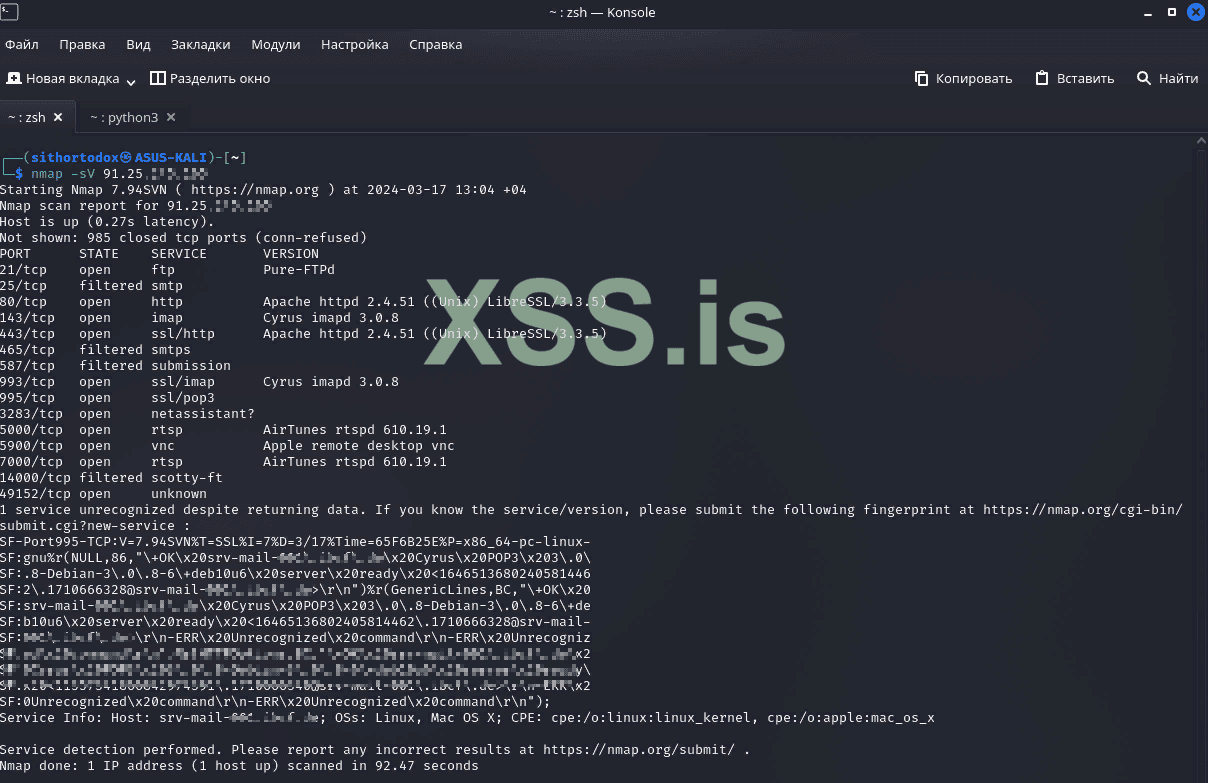Image resolution: width=1208 pixels, height=783 pixels.
Task: Click the '465/tcp filtered smtps' row
Action: [x=95, y=350]
